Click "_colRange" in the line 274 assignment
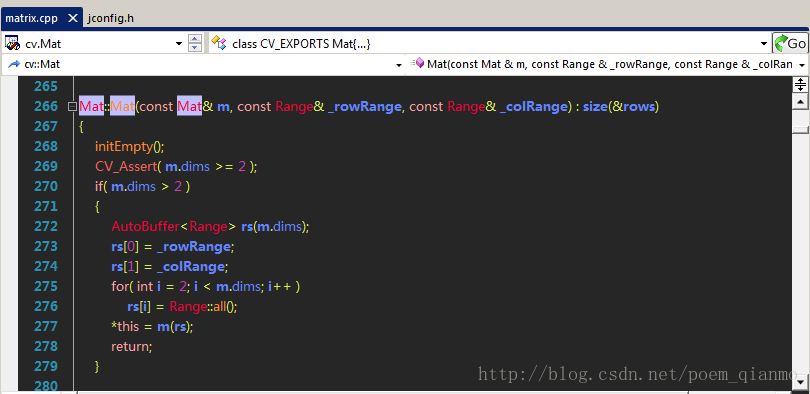Screen dimensions: 810x394 [190, 267]
